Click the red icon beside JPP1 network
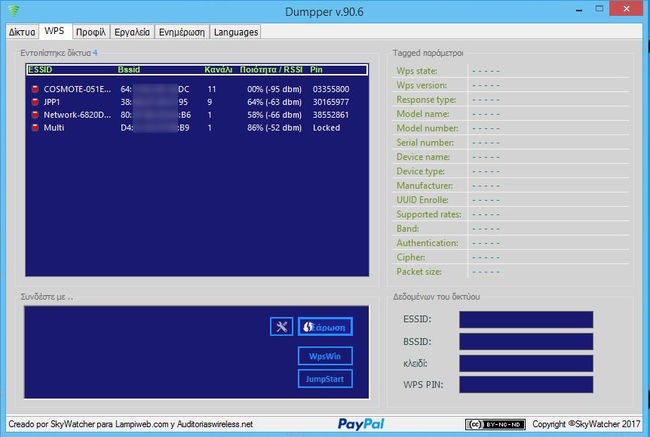 click(x=34, y=102)
